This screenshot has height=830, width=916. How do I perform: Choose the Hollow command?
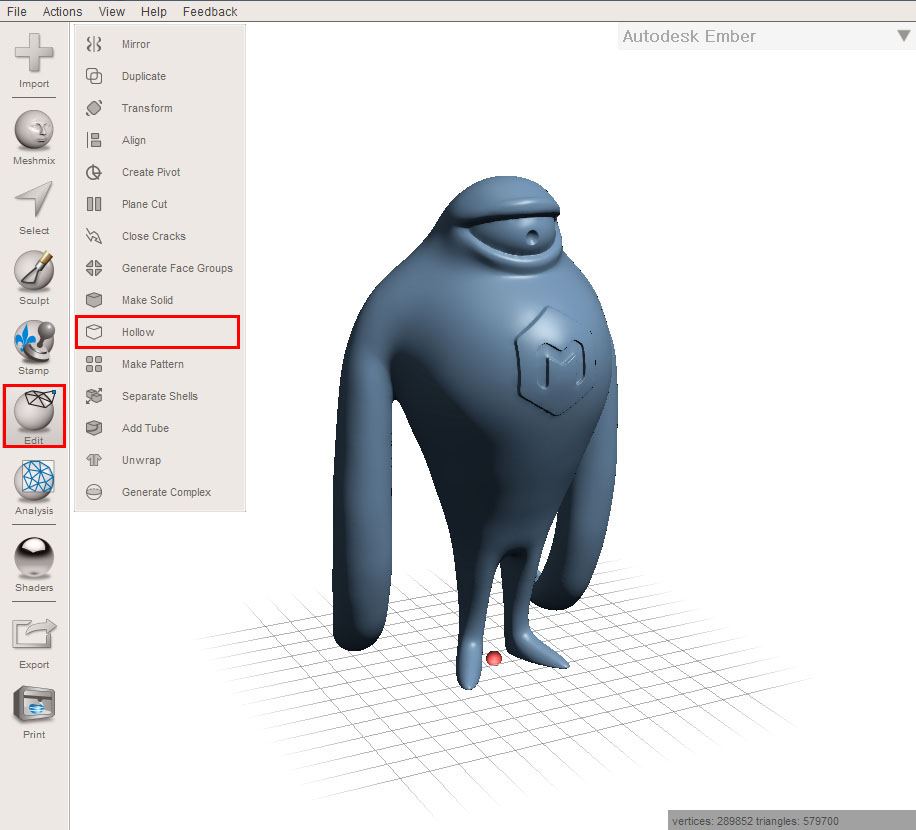tap(158, 332)
